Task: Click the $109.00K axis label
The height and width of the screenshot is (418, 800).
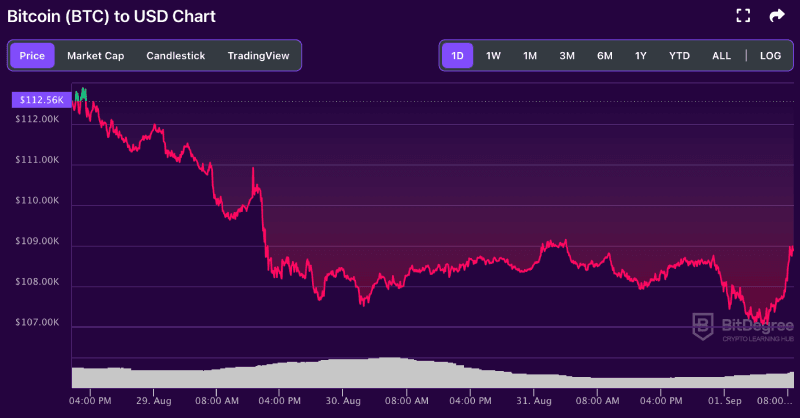Action: (x=37, y=241)
